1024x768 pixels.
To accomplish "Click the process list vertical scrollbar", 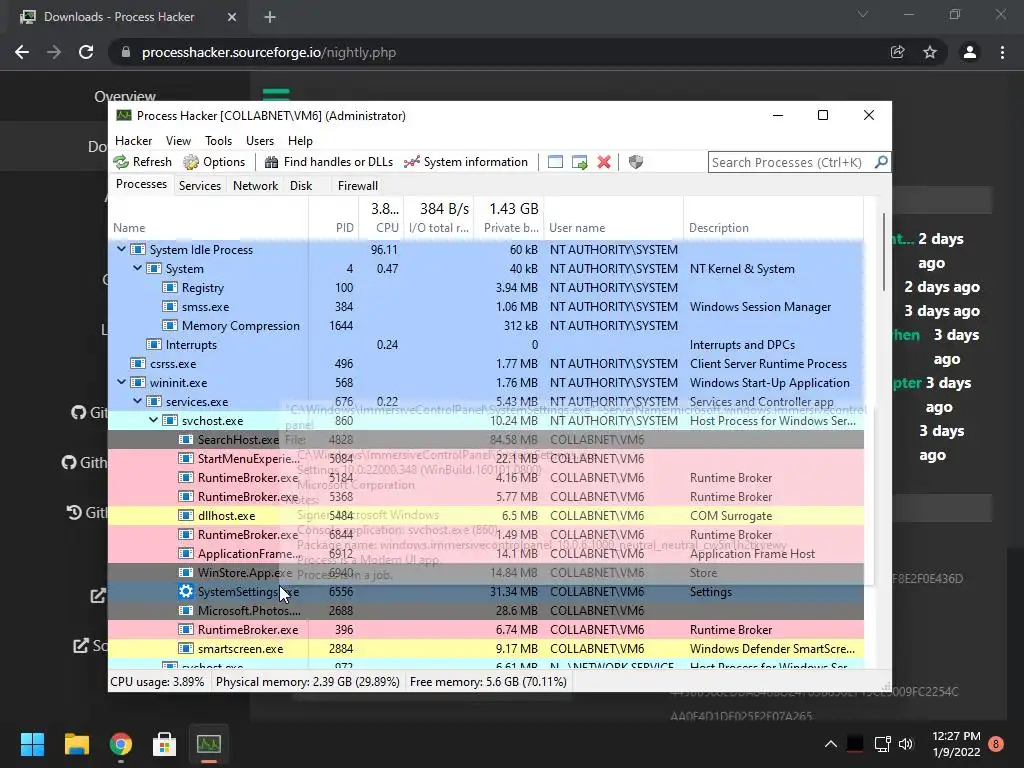I will click(x=884, y=252).
